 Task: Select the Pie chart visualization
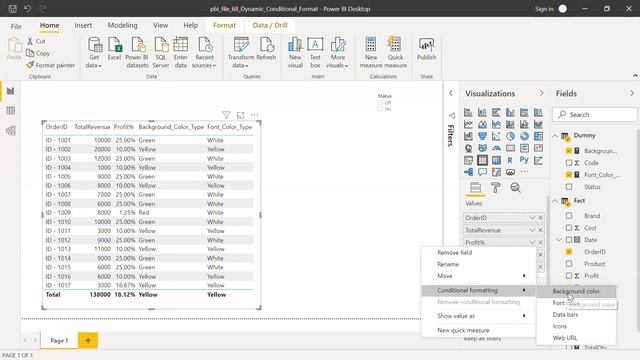point(510,136)
